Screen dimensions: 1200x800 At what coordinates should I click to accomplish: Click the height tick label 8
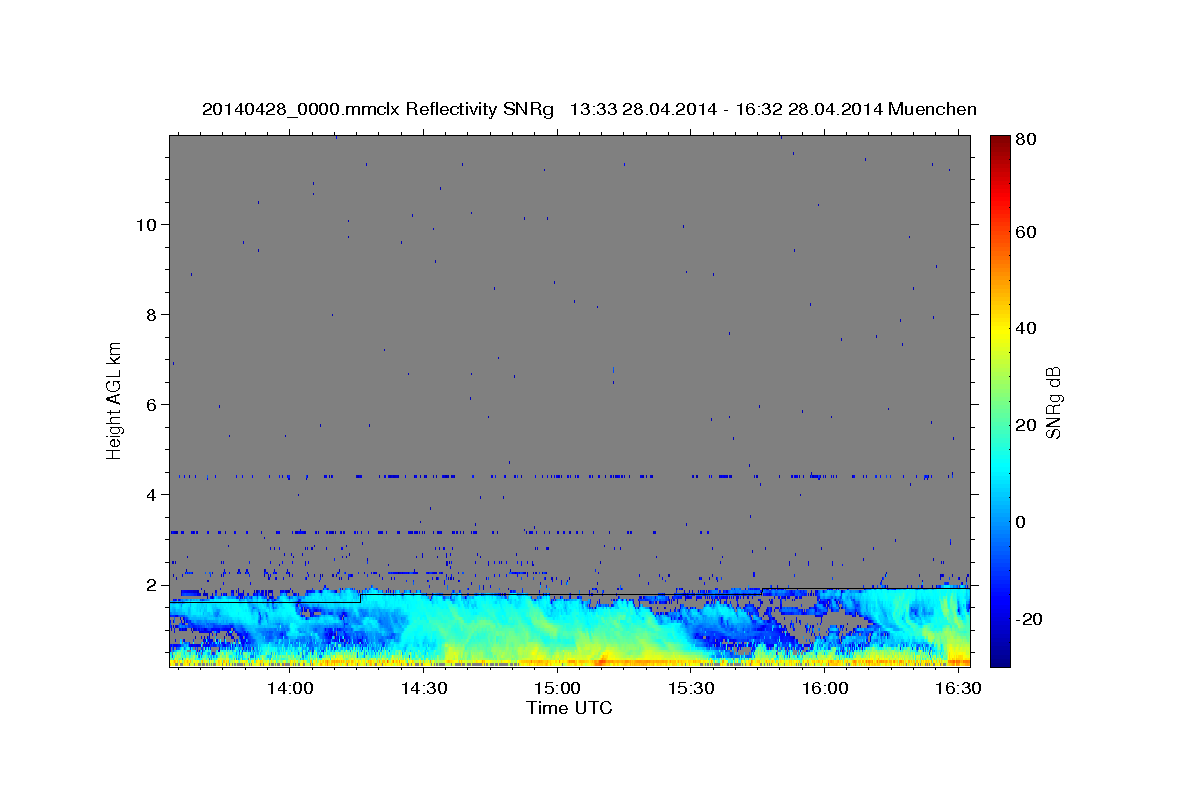[151, 314]
